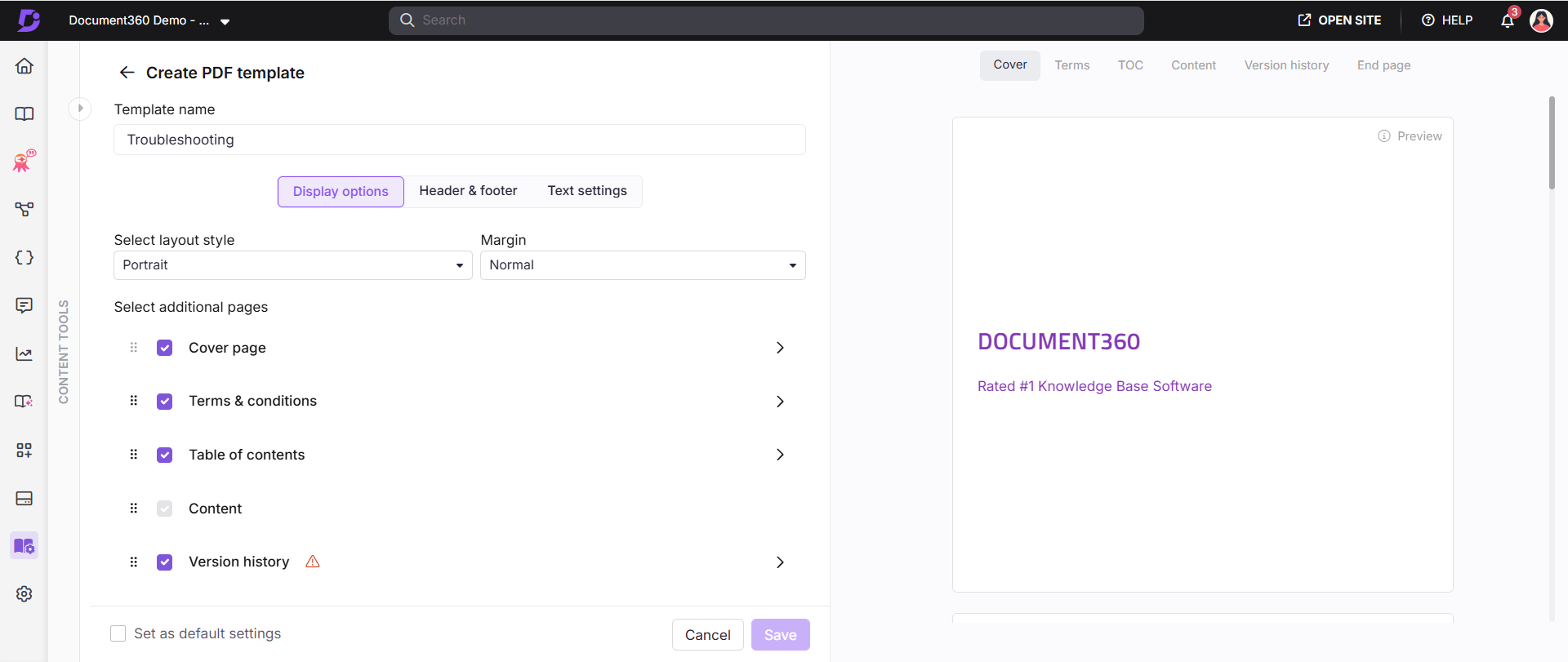The height and width of the screenshot is (662, 1568).
Task: Open the user profile avatar
Action: point(1541,20)
